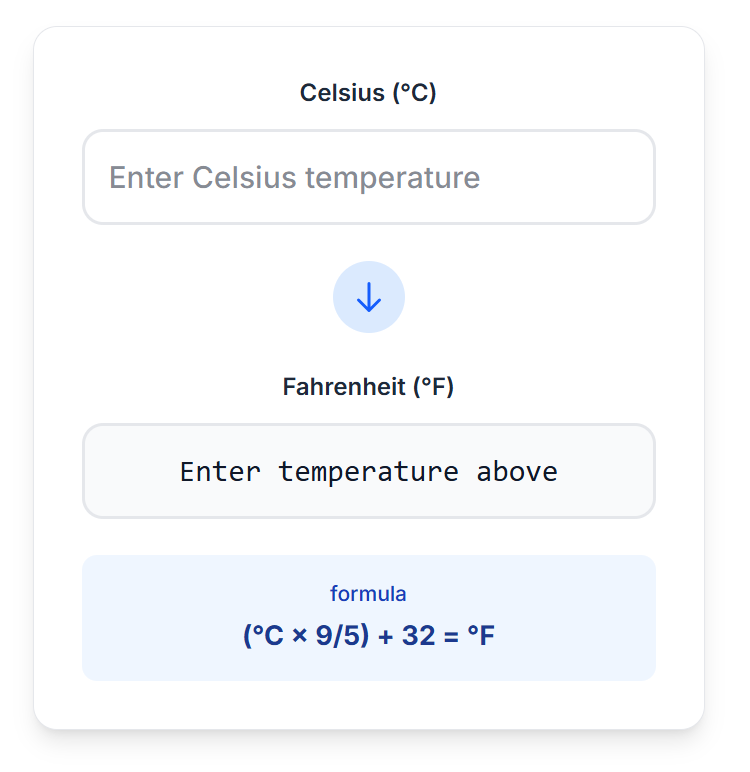Click the Celsius (°C) label
The width and height of the screenshot is (750, 772).
[368, 93]
